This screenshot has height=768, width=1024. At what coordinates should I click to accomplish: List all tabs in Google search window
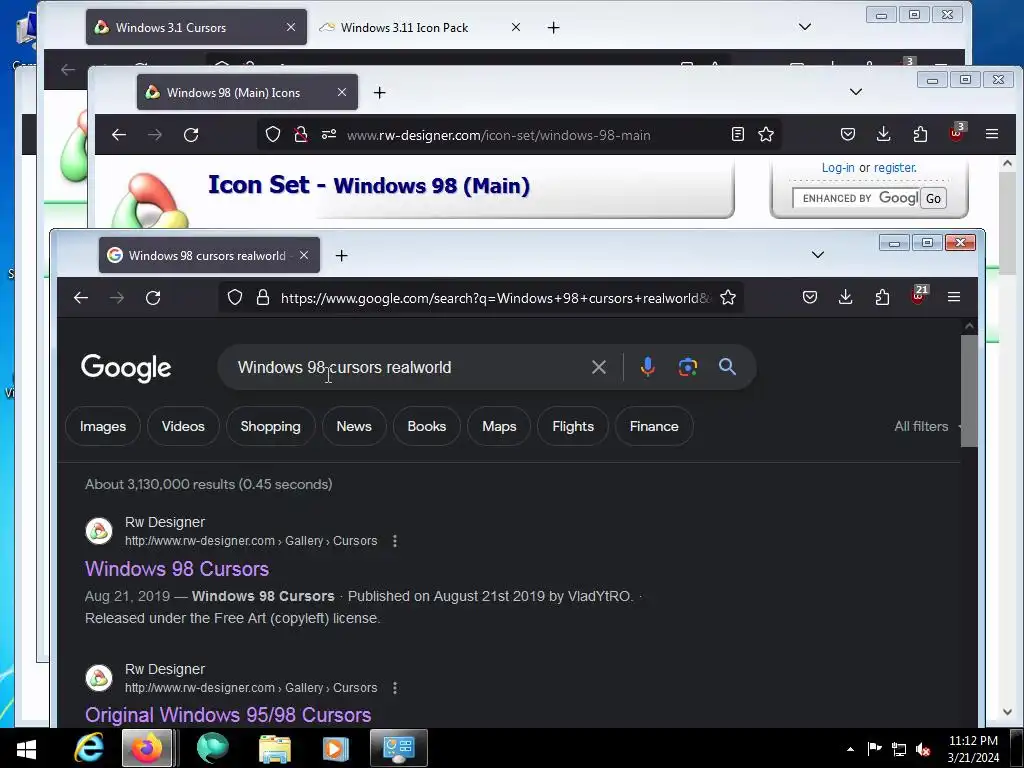click(x=818, y=255)
